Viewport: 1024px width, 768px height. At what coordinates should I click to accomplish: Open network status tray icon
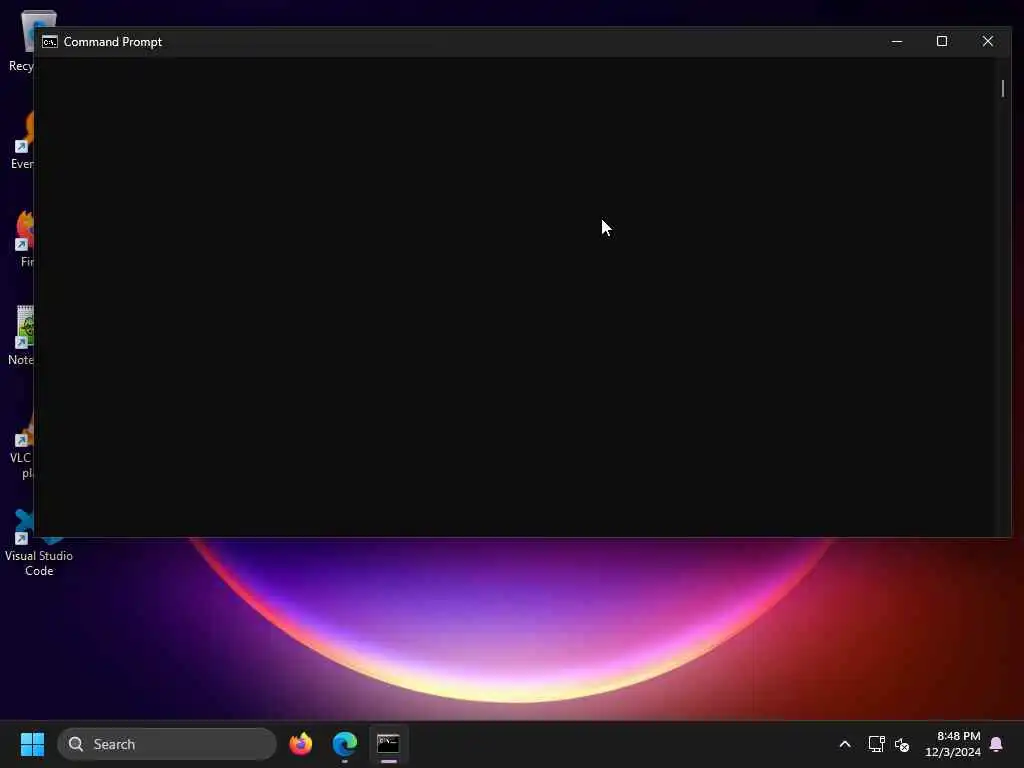[x=876, y=744]
